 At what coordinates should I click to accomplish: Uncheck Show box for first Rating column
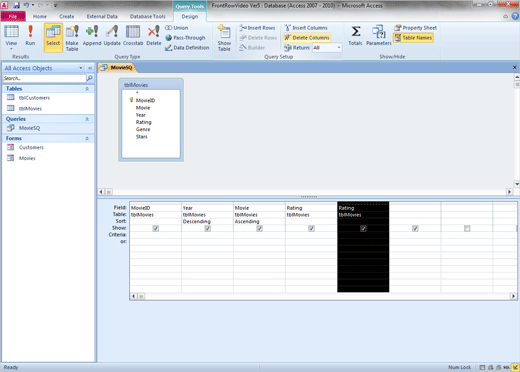point(311,228)
